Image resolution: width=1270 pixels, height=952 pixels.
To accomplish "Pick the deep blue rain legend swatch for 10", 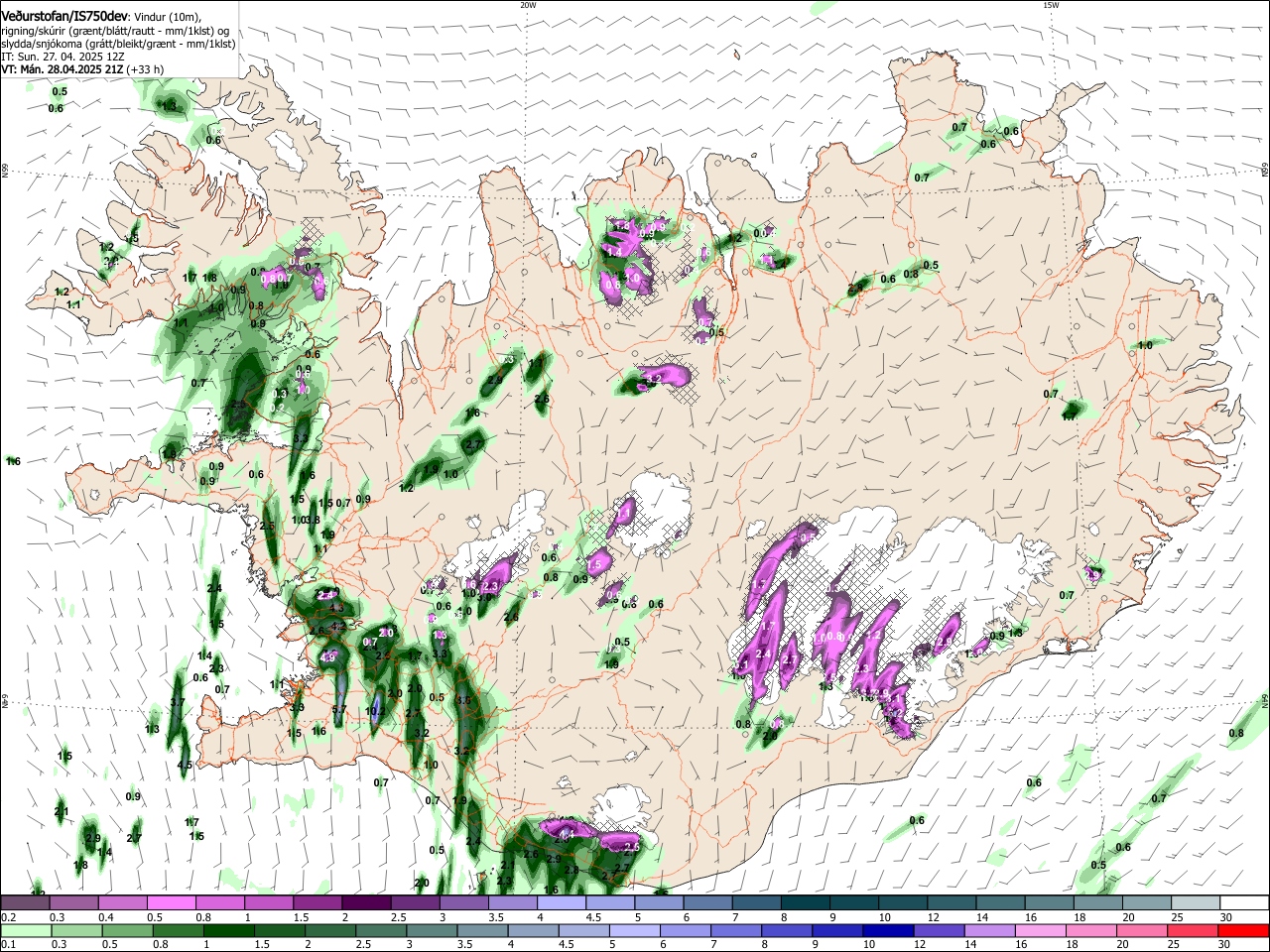I will (x=889, y=930).
